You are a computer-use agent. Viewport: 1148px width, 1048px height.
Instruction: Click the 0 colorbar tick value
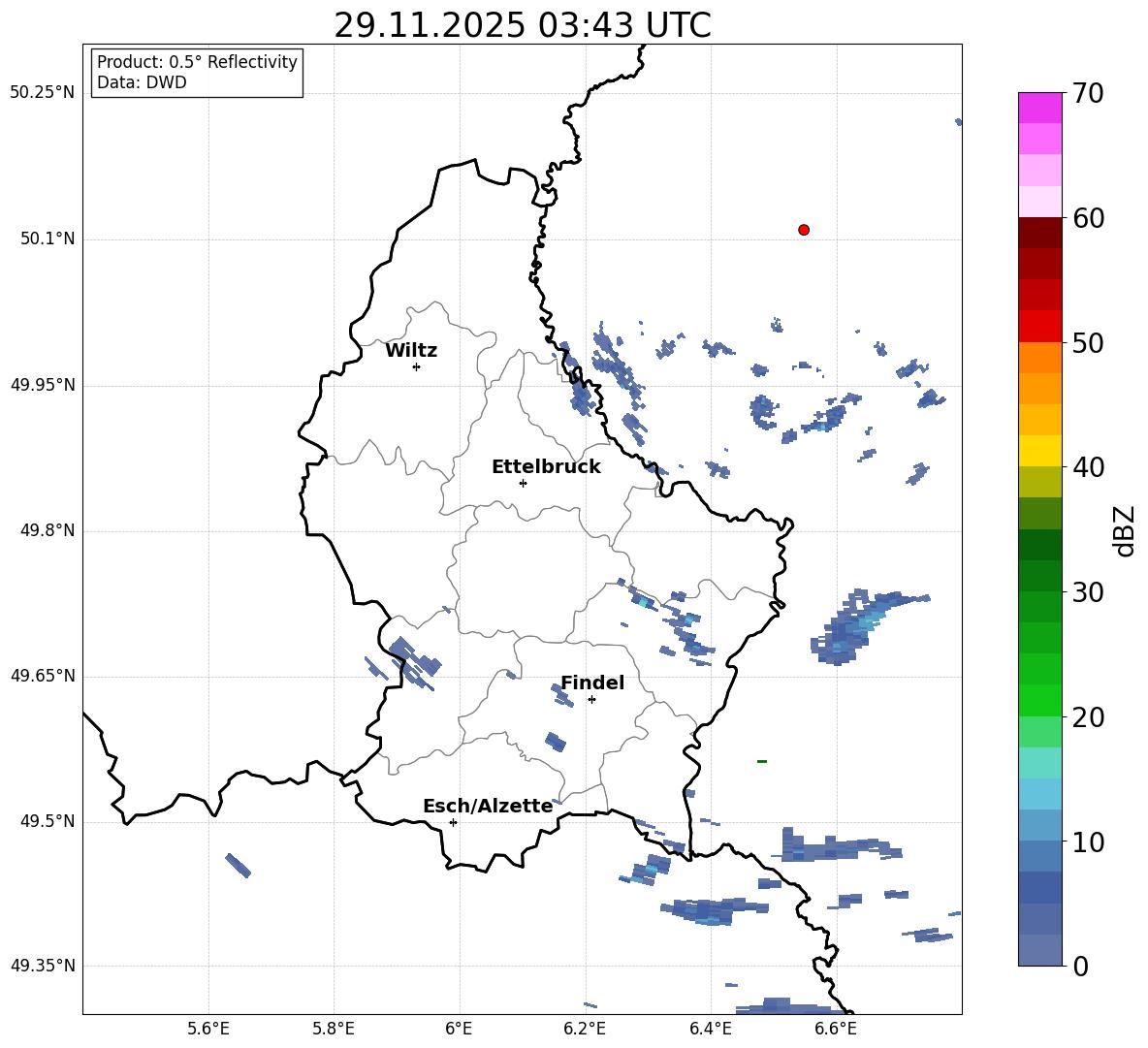pyautogui.click(x=1080, y=966)
